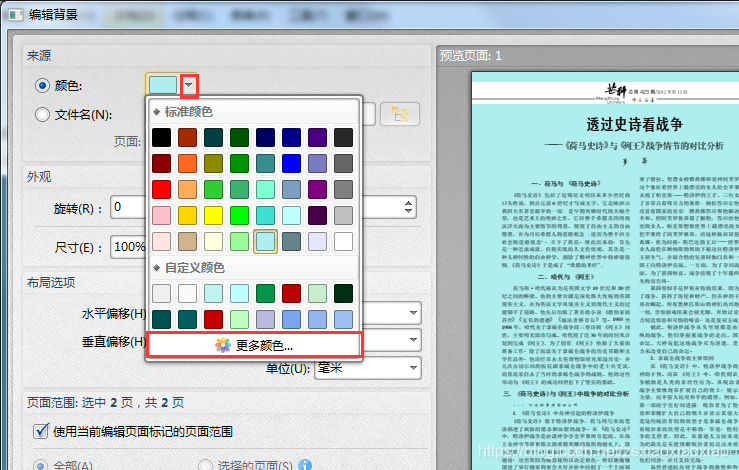Choose white in the standard colors bottom row

343,241
